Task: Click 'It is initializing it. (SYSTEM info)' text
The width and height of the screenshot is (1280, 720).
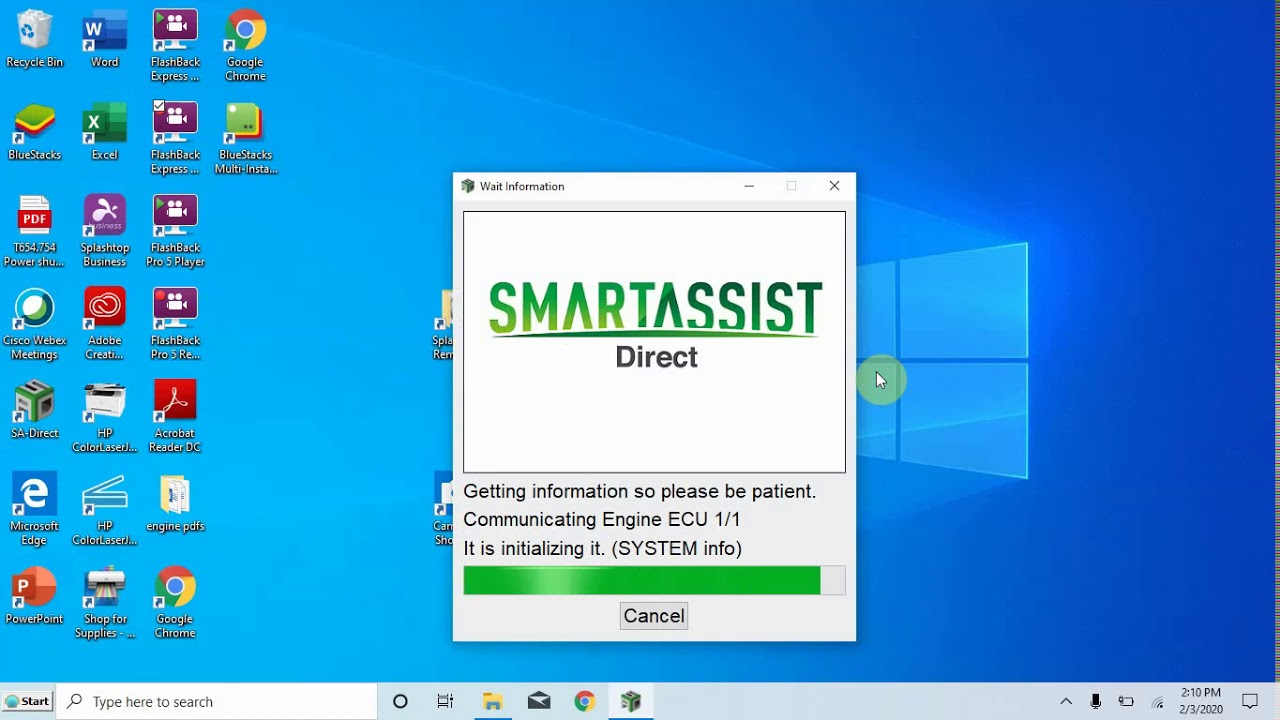Action: [x=602, y=549]
